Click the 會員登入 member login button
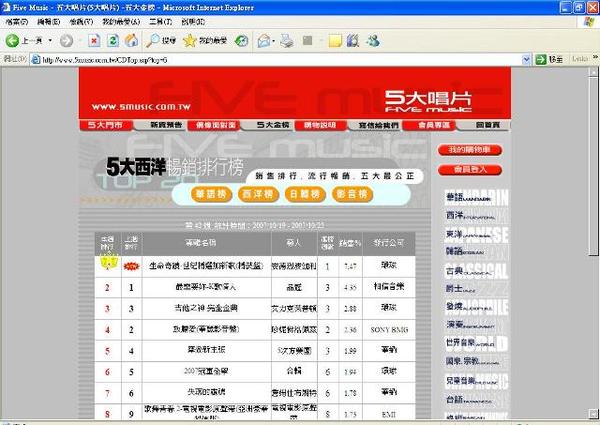 470,169
